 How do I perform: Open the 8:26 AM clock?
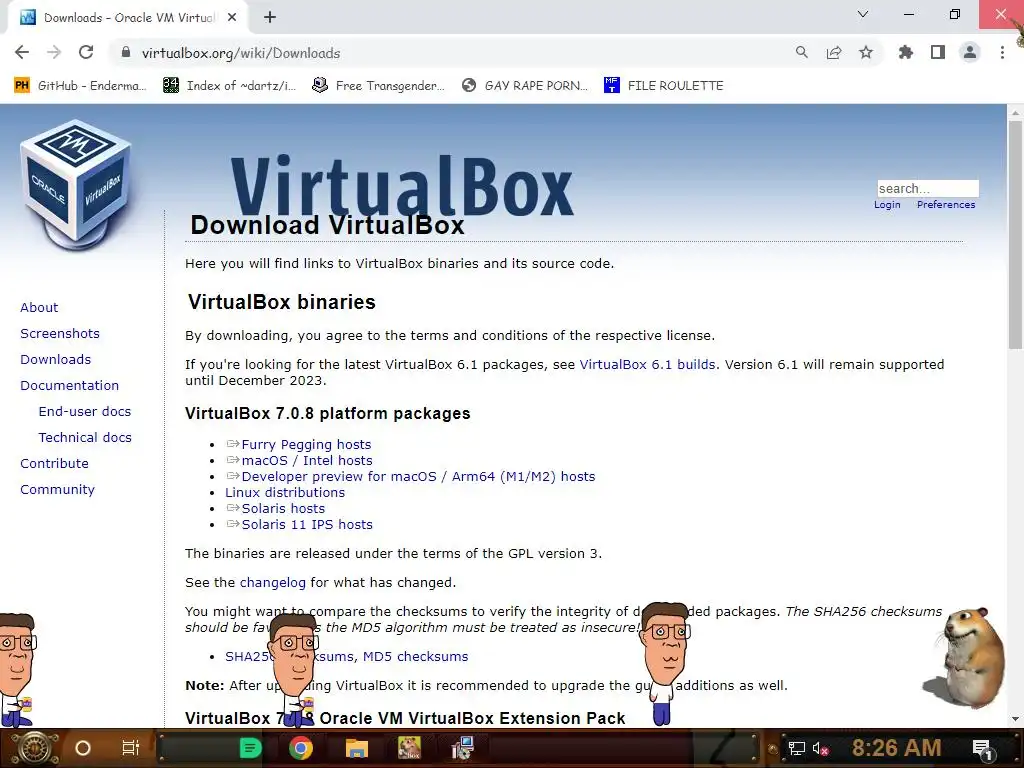[896, 747]
